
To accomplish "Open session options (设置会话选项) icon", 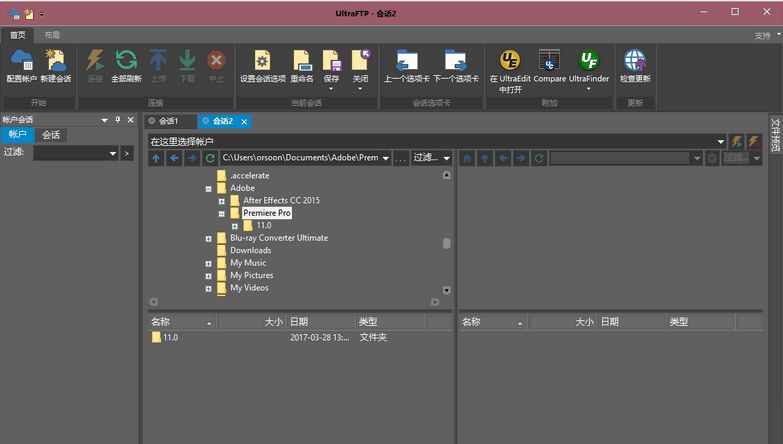I will [262, 60].
